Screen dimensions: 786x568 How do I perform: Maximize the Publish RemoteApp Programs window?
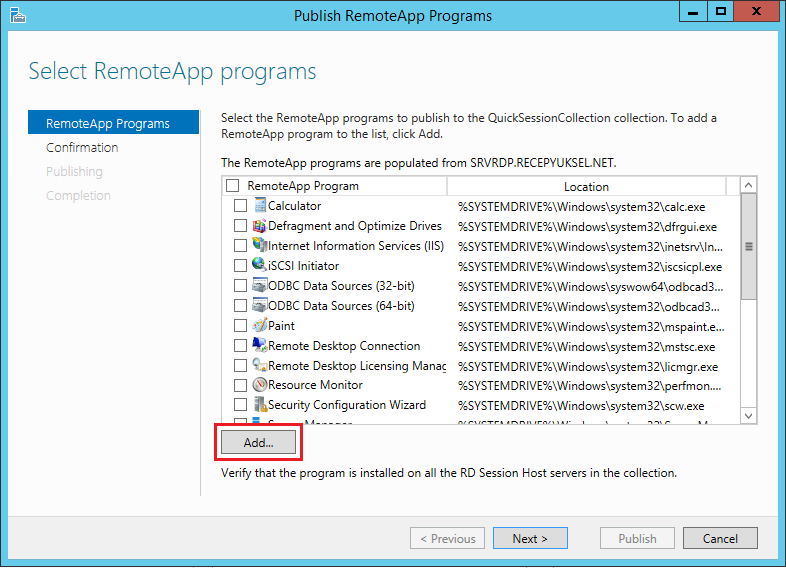[x=720, y=12]
